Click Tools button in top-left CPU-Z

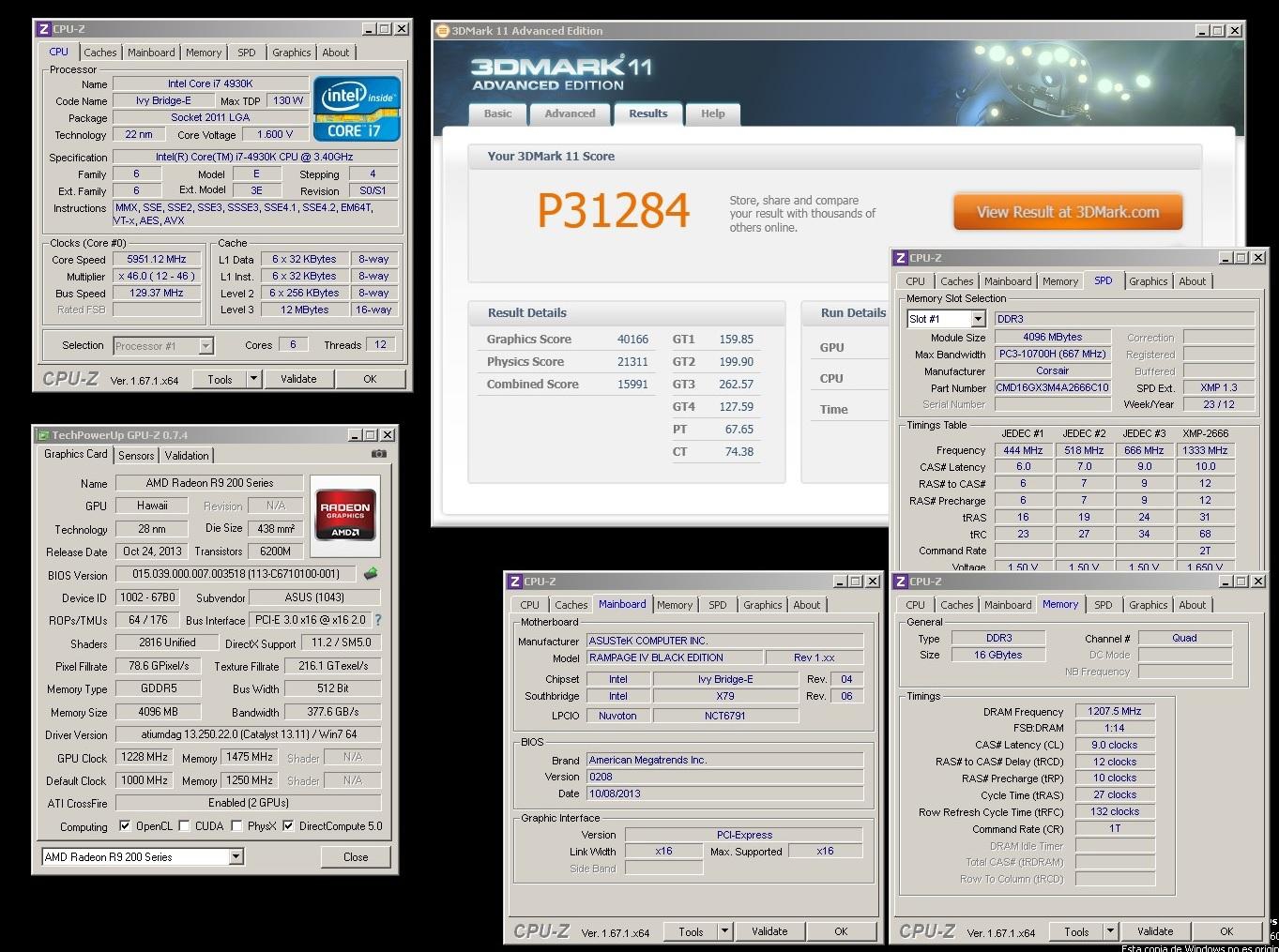[x=220, y=379]
